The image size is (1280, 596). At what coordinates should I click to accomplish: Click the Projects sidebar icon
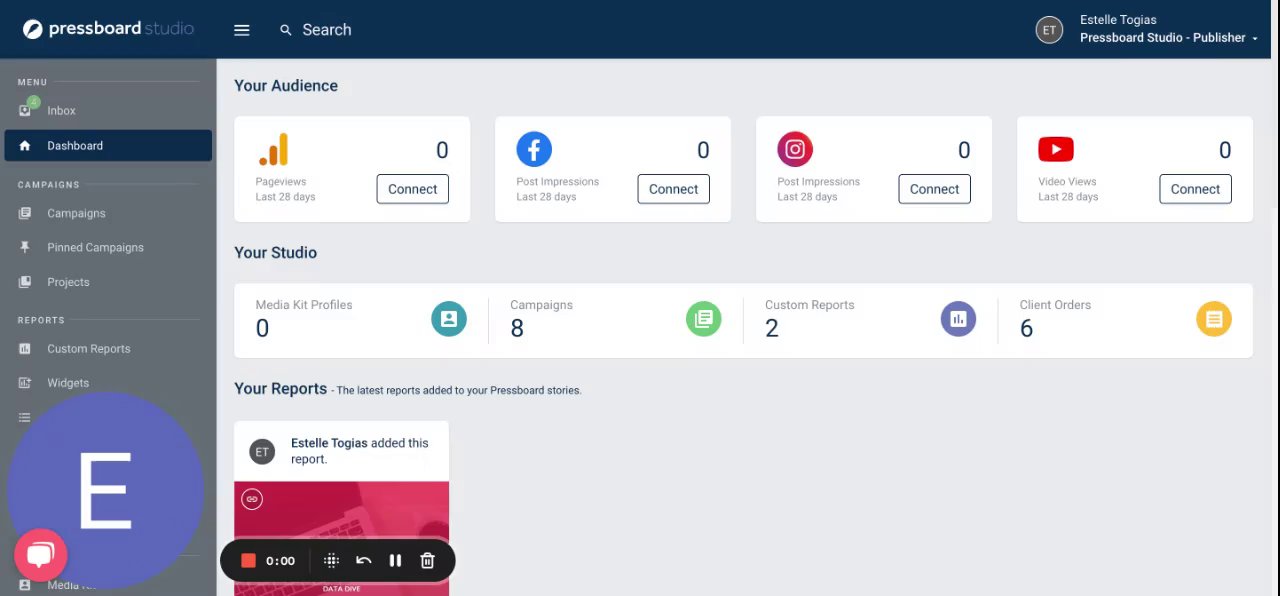pyautogui.click(x=25, y=282)
